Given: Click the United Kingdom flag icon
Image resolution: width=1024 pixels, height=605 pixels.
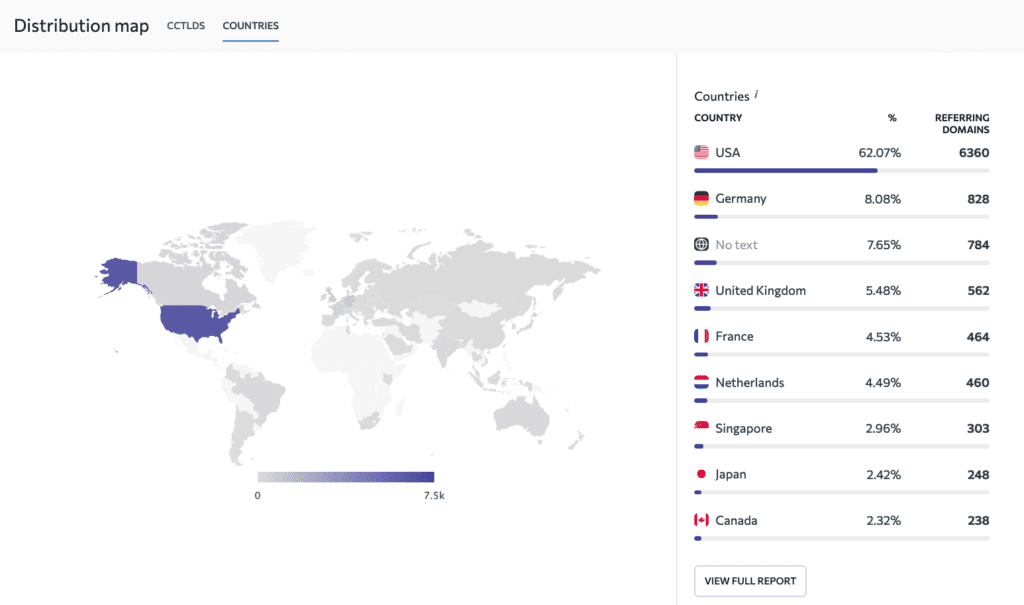Looking at the screenshot, I should tap(701, 290).
